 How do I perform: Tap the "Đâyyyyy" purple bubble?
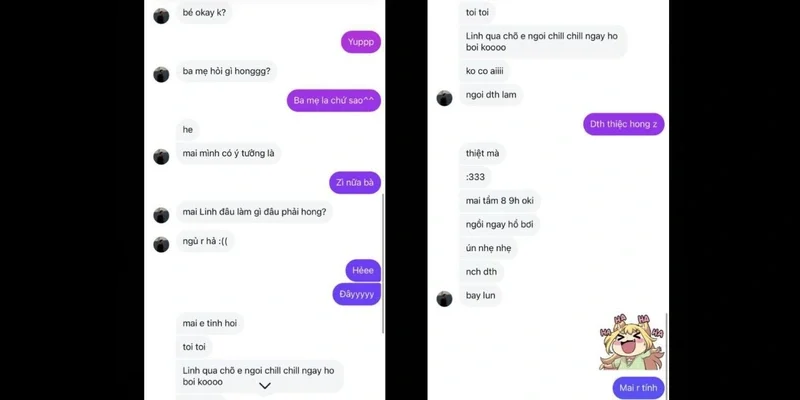coord(357,294)
